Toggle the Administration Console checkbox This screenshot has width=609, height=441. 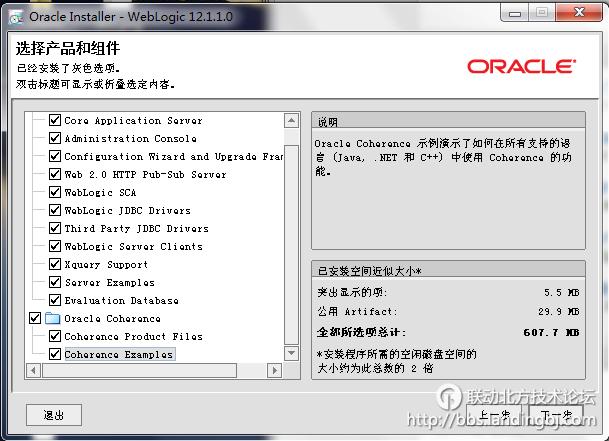(x=55, y=138)
